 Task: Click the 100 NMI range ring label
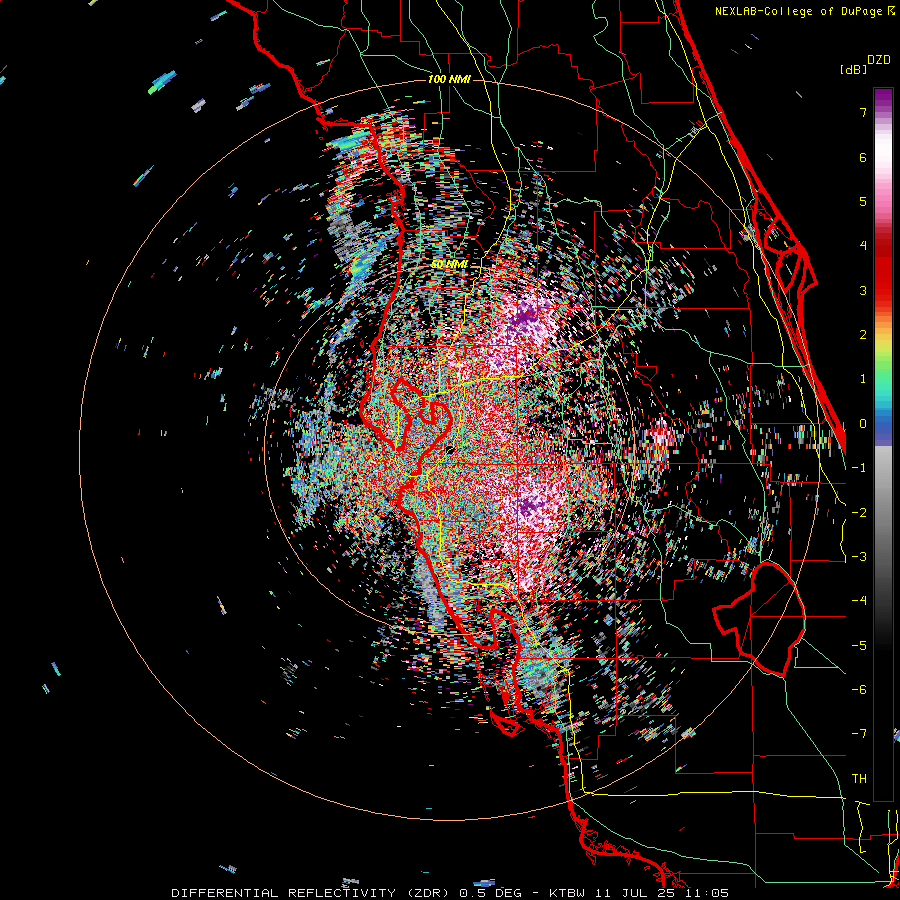tap(449, 79)
